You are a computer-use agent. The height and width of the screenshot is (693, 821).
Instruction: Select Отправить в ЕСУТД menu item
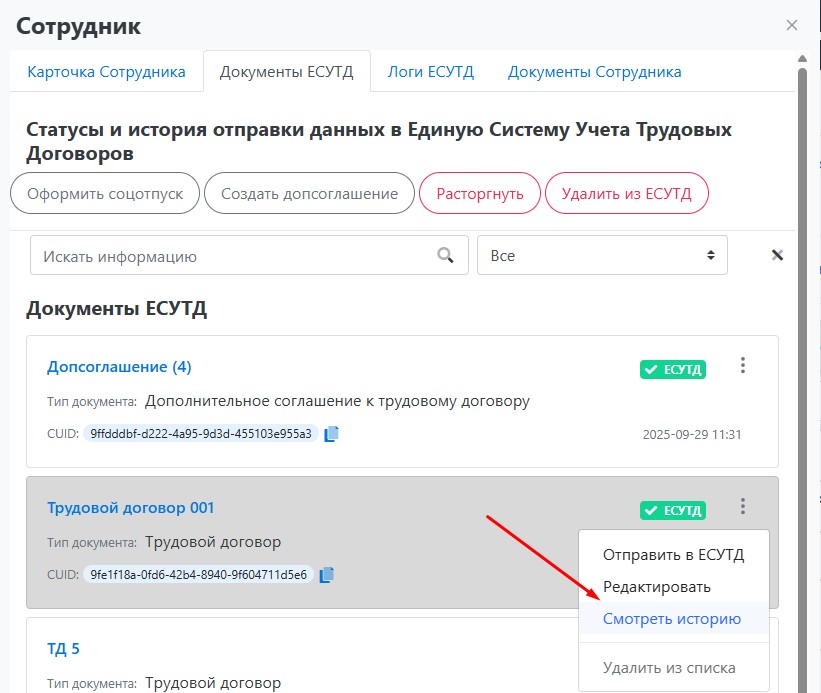pos(673,555)
